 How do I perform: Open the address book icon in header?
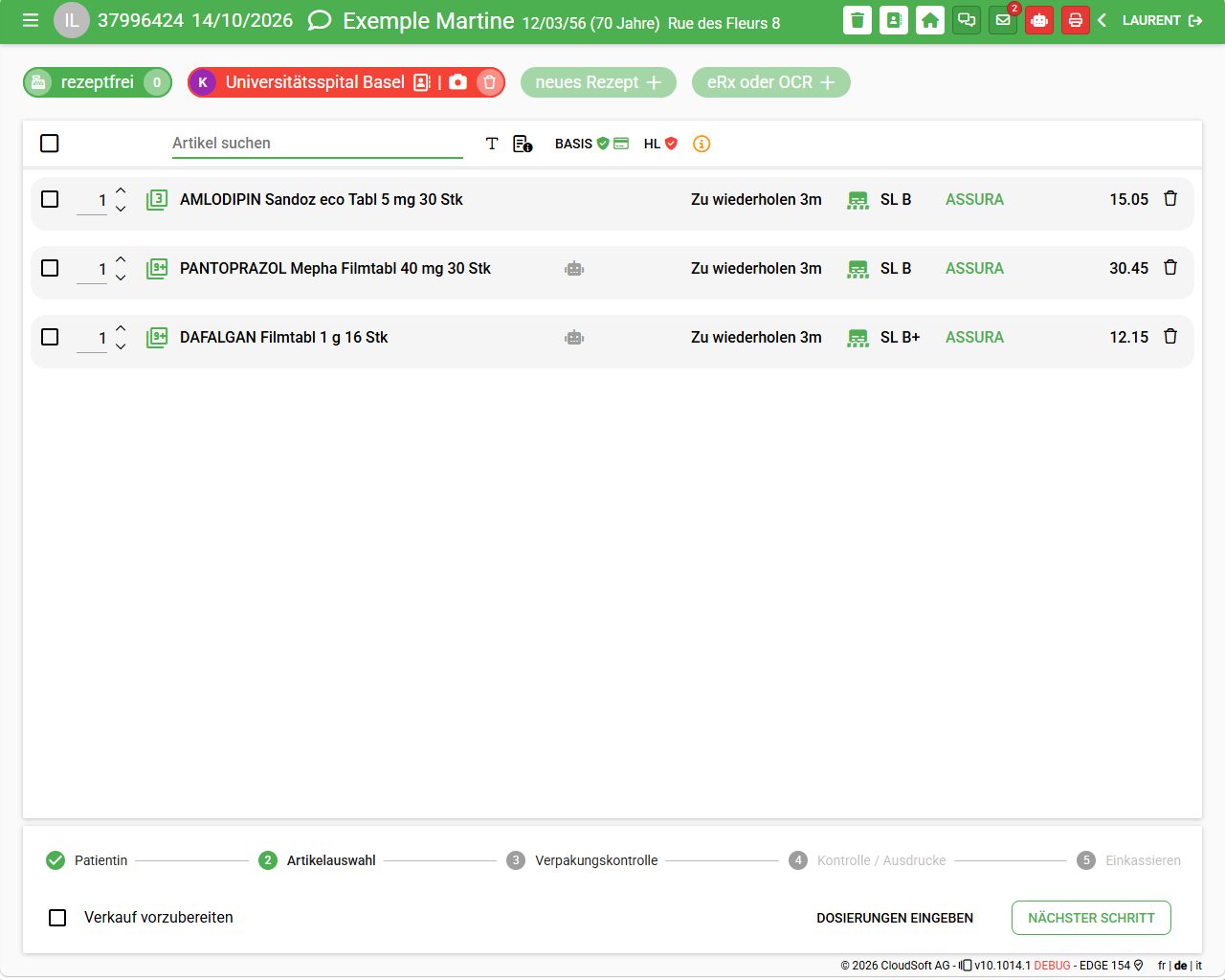[x=894, y=20]
